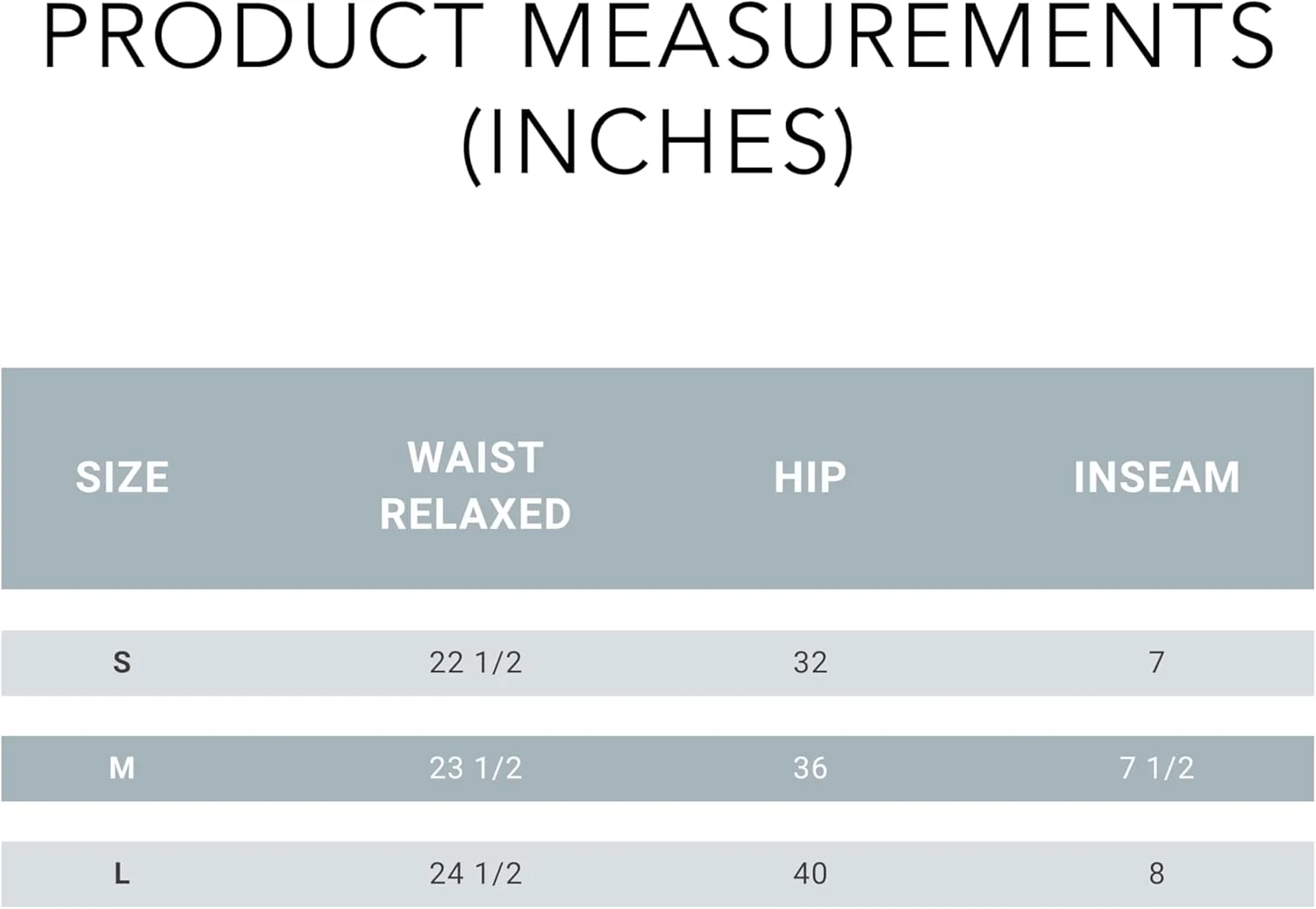Select the SIZE column header

click(x=122, y=477)
